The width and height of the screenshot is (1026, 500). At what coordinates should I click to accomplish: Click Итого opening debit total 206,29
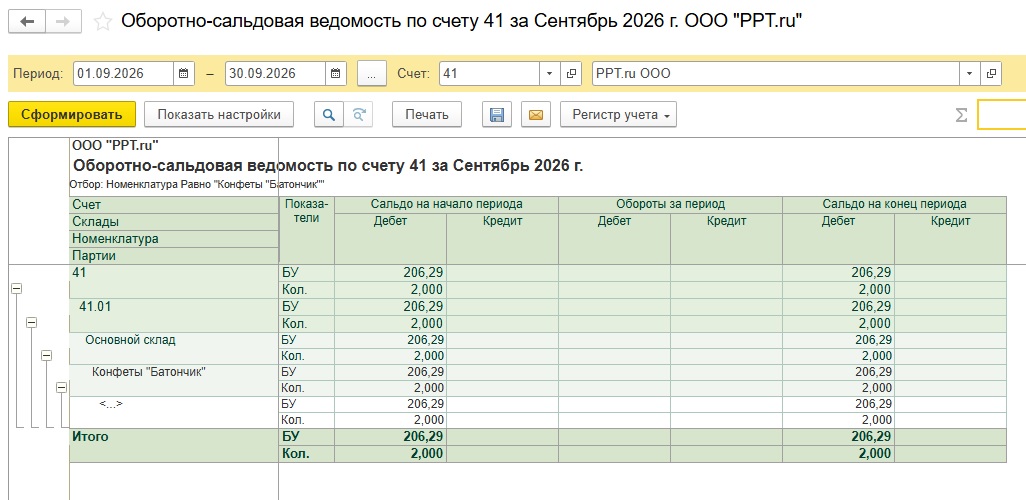[x=391, y=437]
